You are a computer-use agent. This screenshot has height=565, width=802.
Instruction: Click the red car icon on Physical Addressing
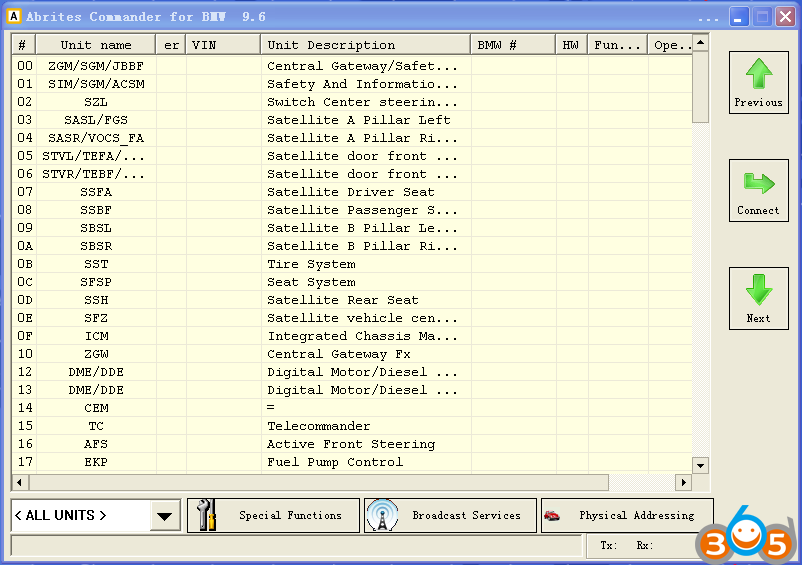click(551, 516)
